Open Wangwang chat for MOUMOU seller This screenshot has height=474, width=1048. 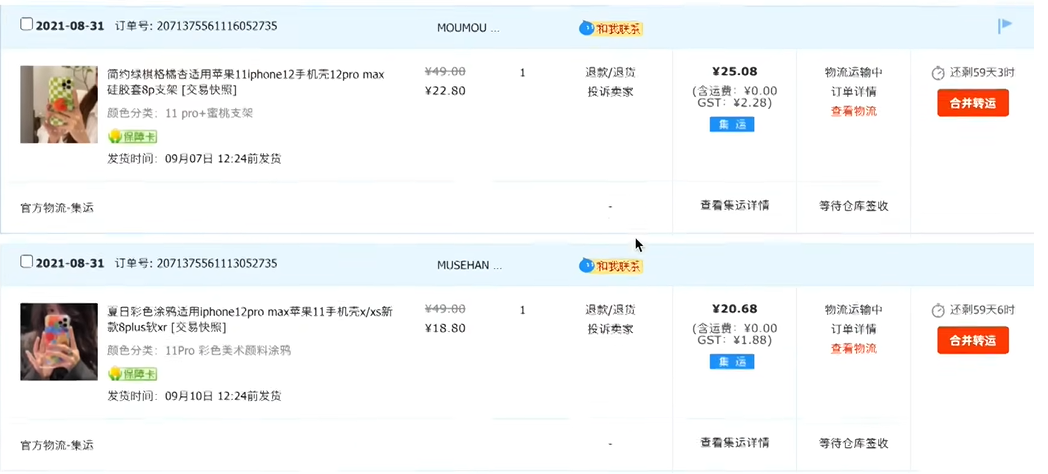point(611,28)
